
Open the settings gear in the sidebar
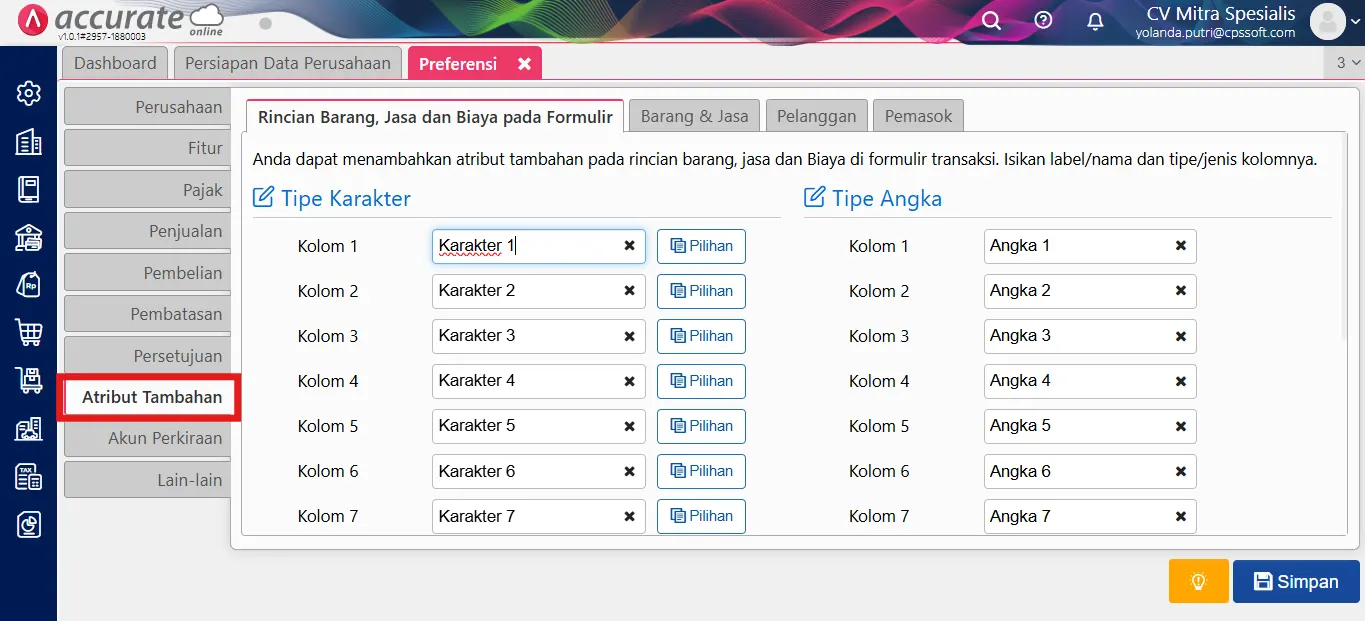pyautogui.click(x=29, y=93)
